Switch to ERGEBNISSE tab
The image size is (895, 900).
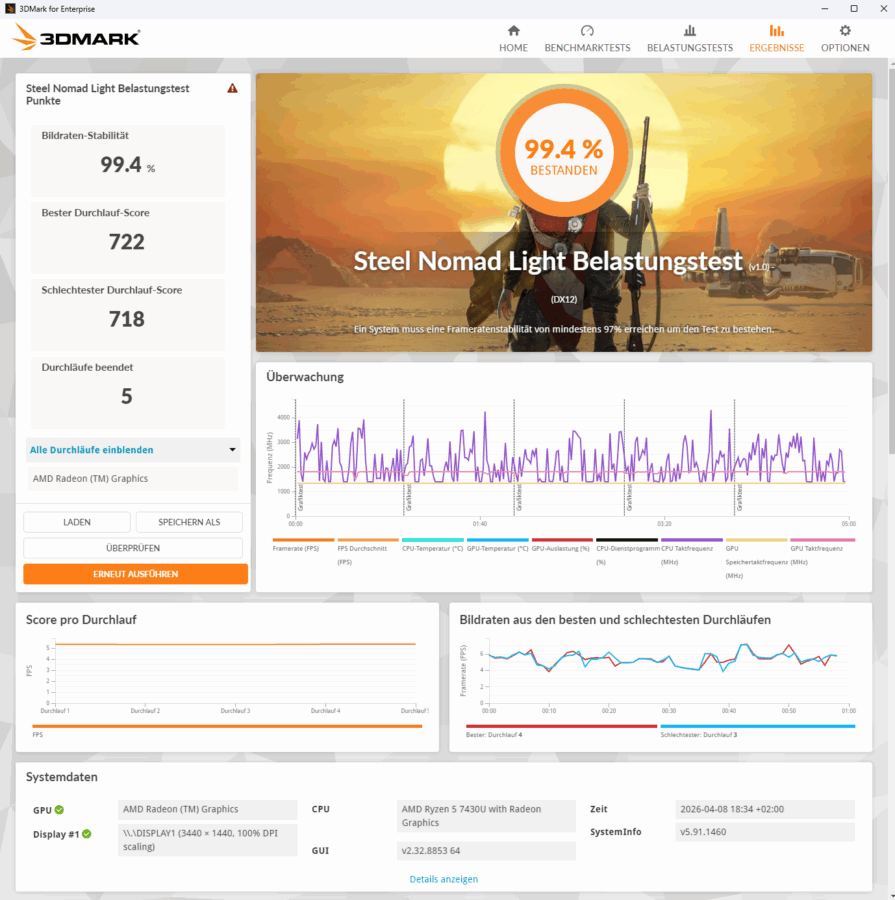pyautogui.click(x=776, y=48)
